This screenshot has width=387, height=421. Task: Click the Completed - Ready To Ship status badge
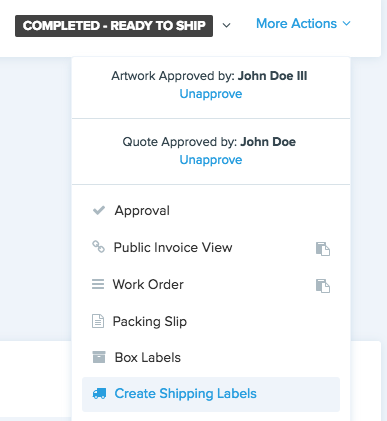pyautogui.click(x=114, y=26)
